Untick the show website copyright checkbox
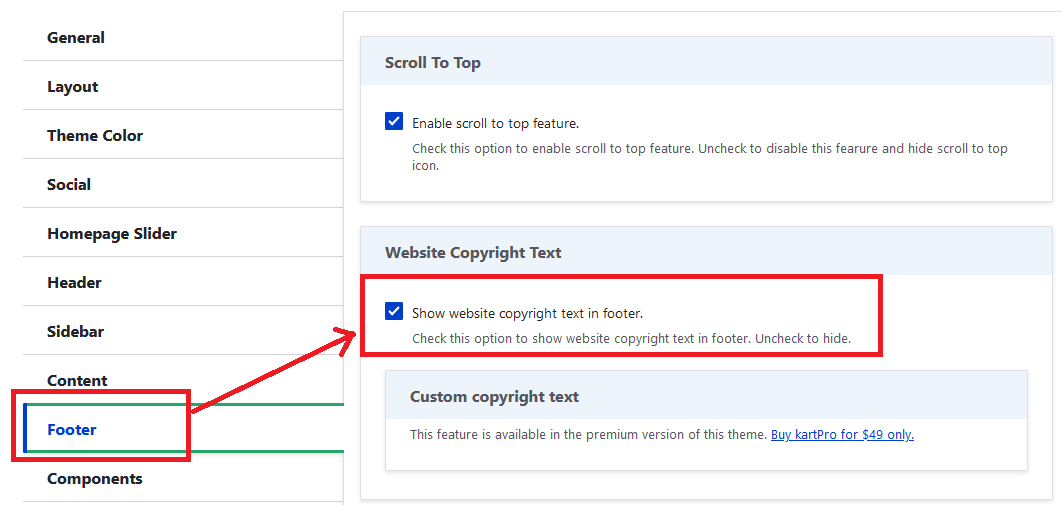1062x505 pixels. click(394, 312)
